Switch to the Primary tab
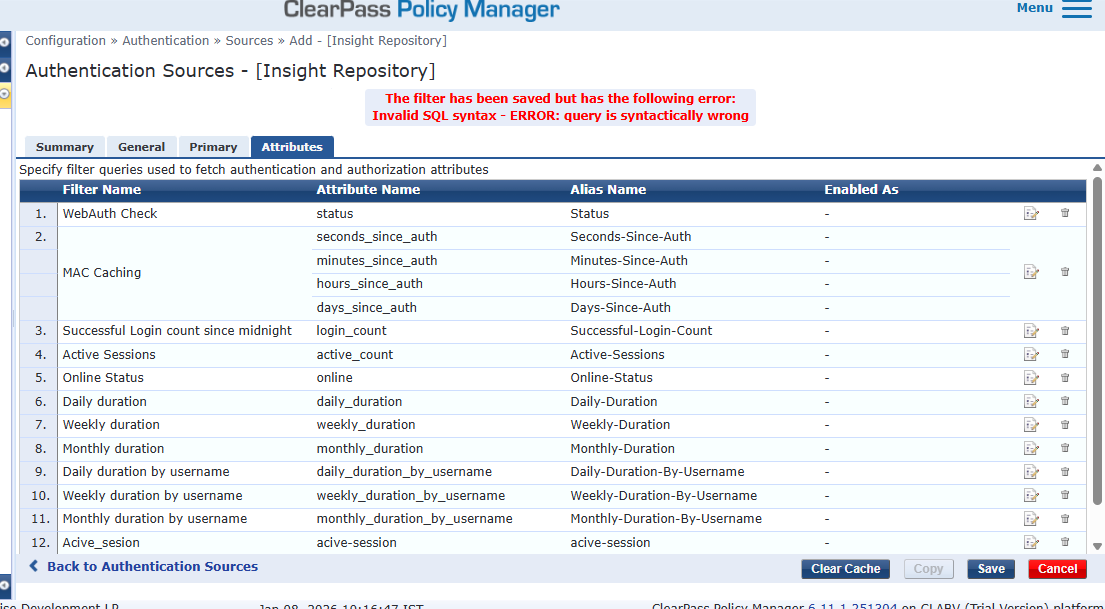The height and width of the screenshot is (609, 1105). 213,147
